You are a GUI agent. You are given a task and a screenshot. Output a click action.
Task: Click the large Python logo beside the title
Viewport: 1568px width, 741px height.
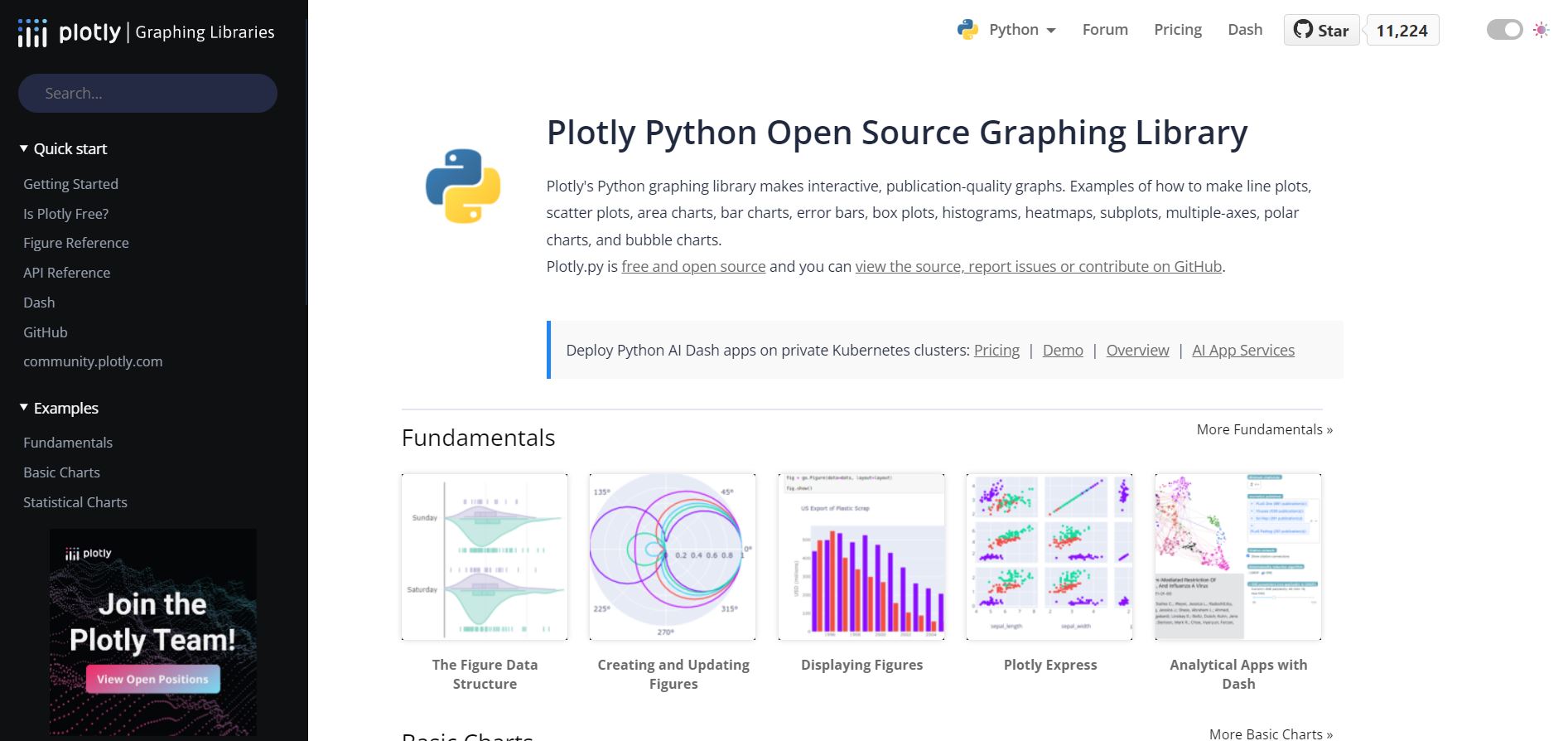point(463,186)
